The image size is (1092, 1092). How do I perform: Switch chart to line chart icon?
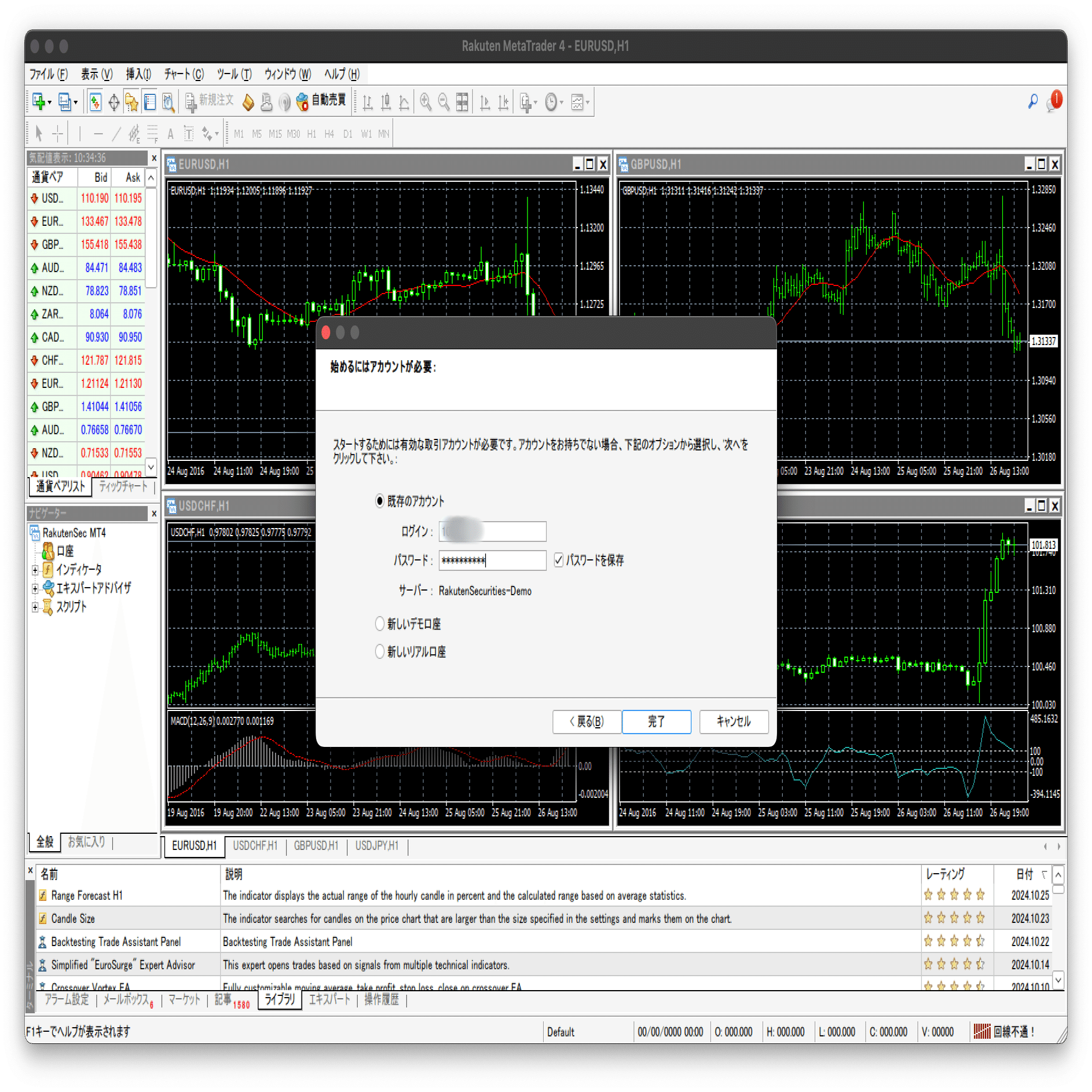(x=404, y=102)
